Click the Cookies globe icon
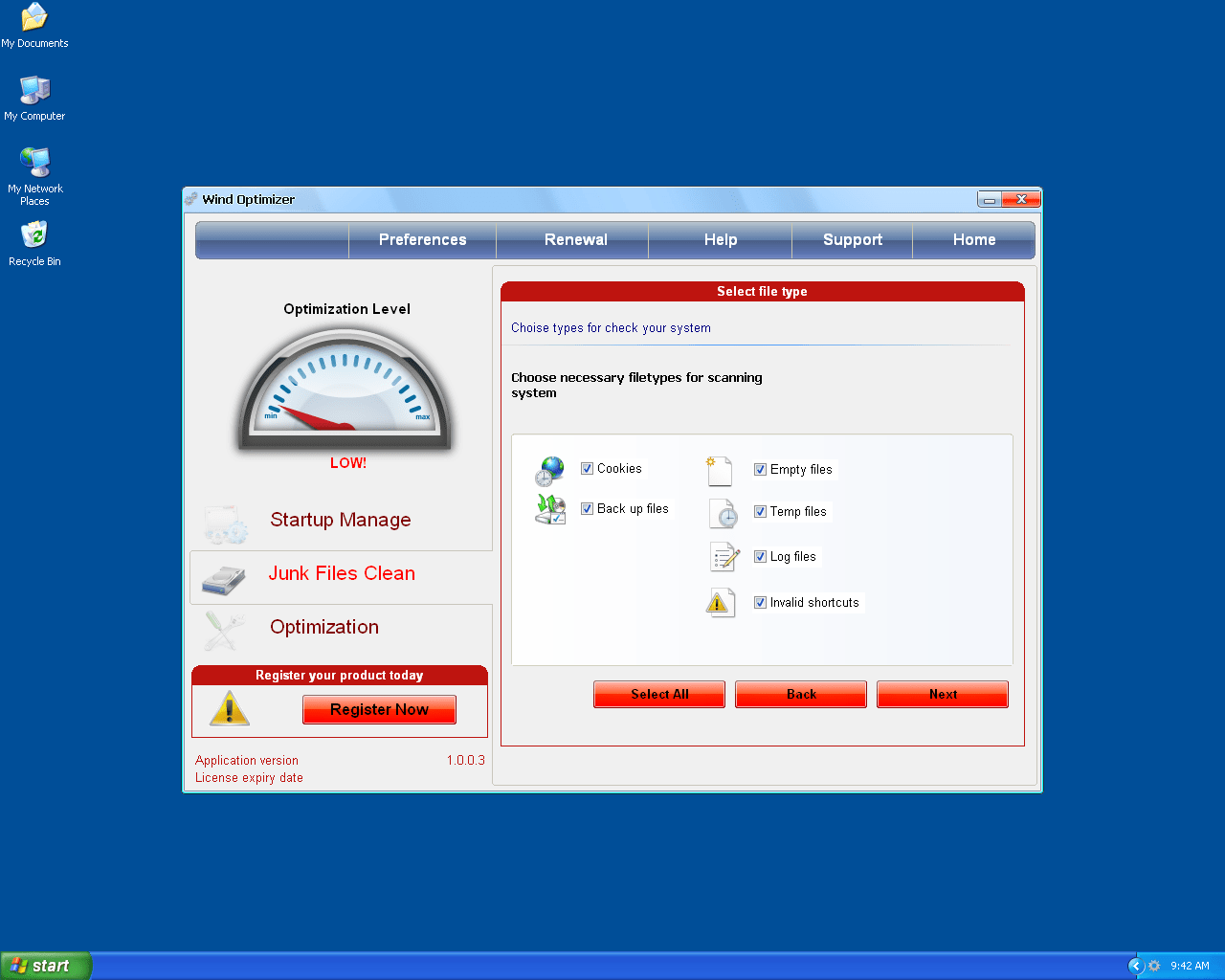The height and width of the screenshot is (980, 1225). coord(548,470)
